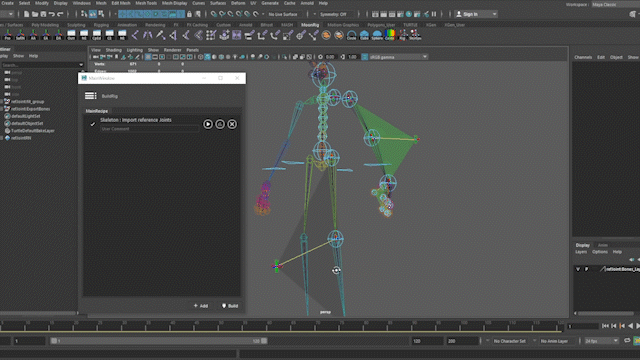This screenshot has height=360, width=640.
Task: Open the No Character Set dropdown
Action: pyautogui.click(x=509, y=341)
